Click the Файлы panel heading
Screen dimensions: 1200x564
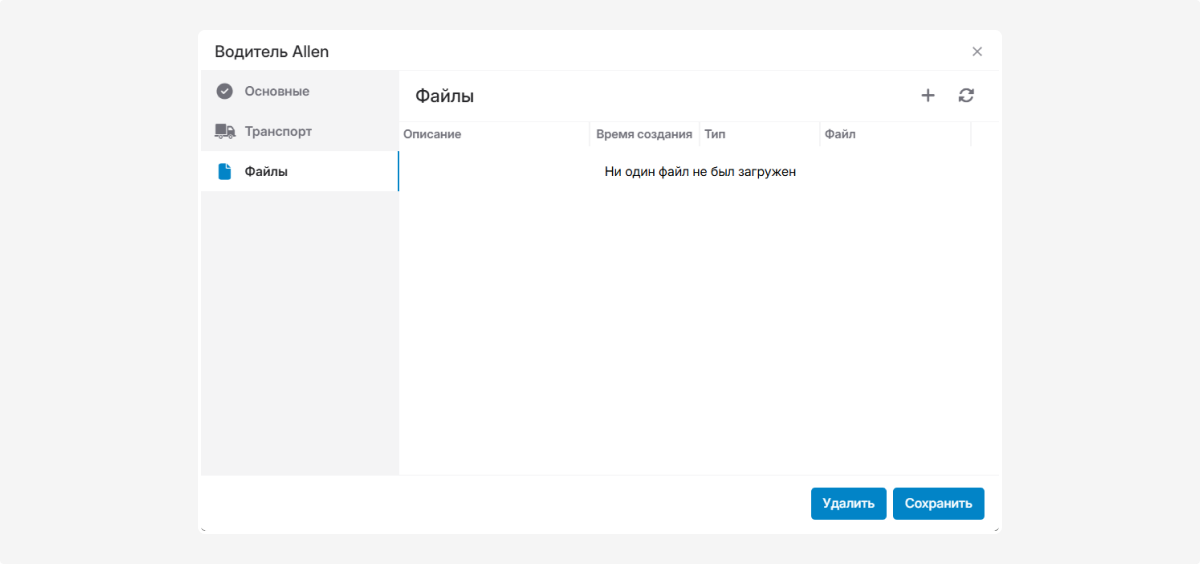pyautogui.click(x=445, y=97)
